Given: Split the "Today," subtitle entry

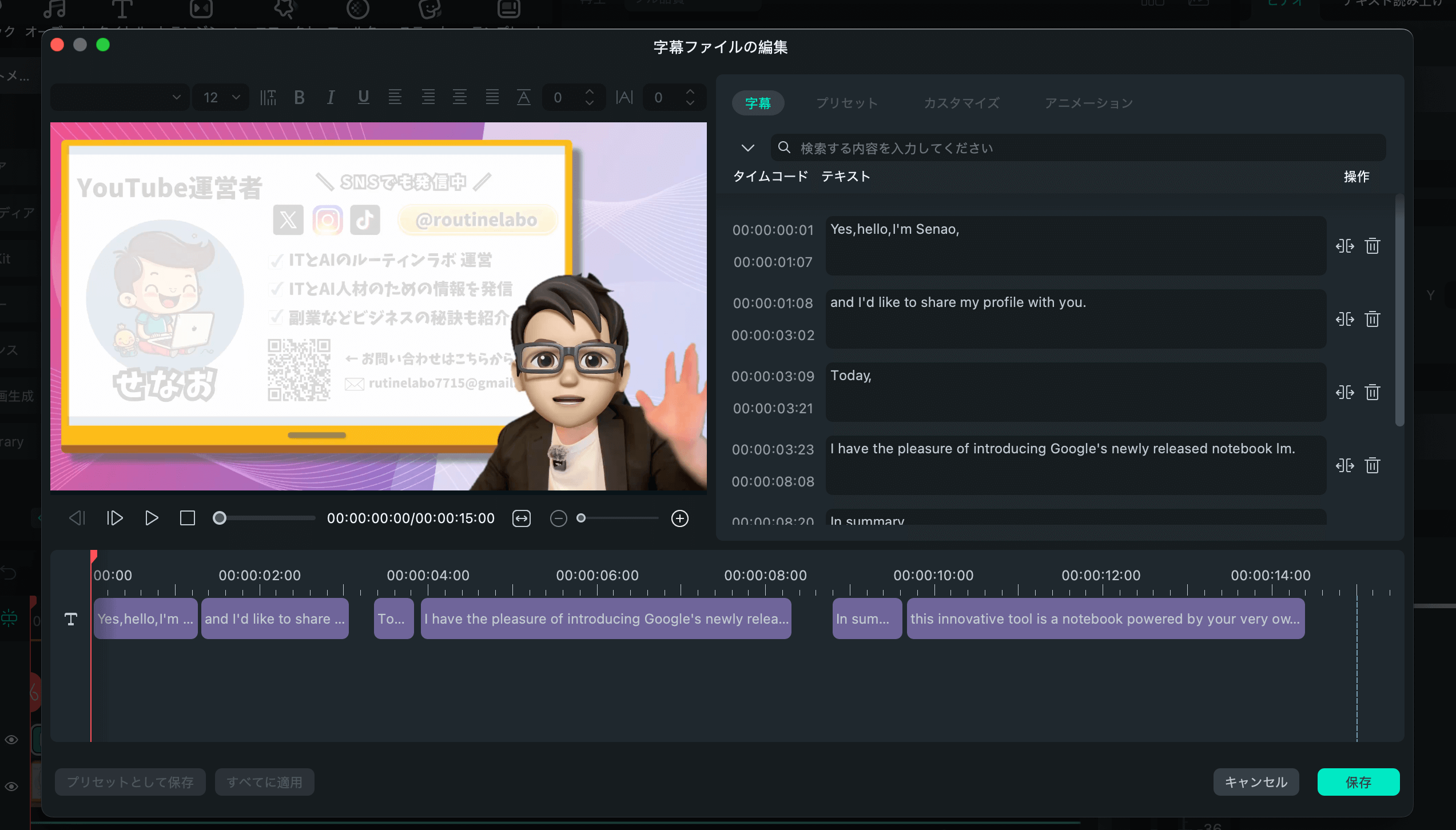Looking at the screenshot, I should [1344, 392].
